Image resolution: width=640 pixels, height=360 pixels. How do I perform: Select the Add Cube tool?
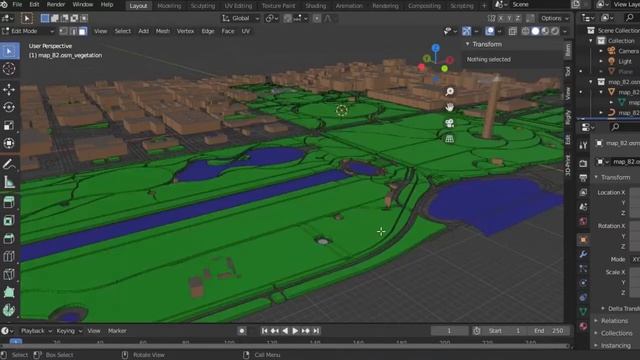9,202
